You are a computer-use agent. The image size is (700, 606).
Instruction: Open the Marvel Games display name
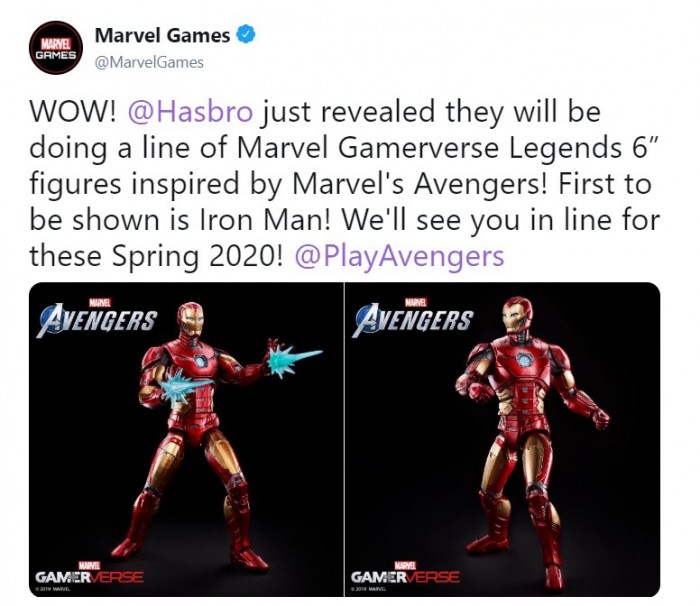[162, 35]
